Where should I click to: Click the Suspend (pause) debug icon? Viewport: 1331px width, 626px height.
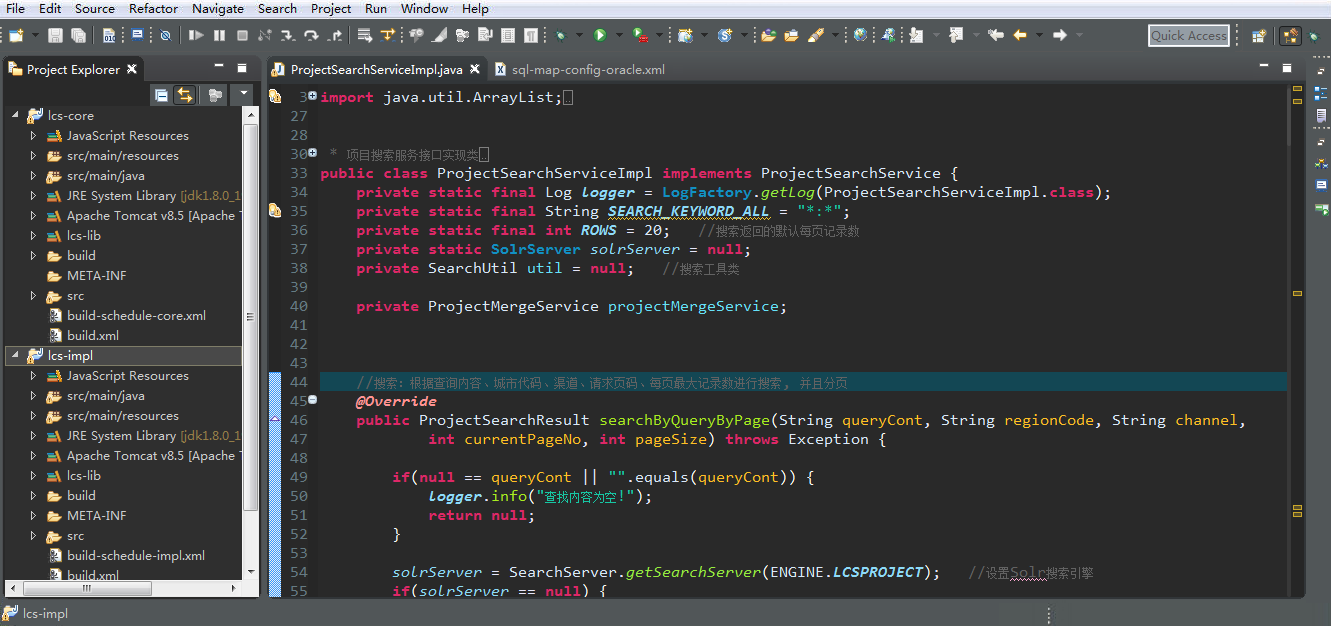pyautogui.click(x=219, y=35)
